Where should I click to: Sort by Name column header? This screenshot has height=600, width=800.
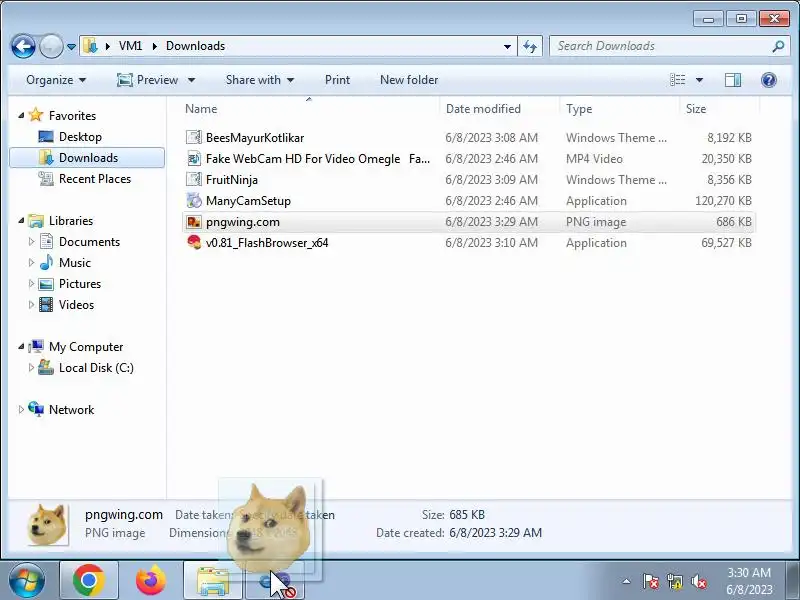pyautogui.click(x=309, y=109)
